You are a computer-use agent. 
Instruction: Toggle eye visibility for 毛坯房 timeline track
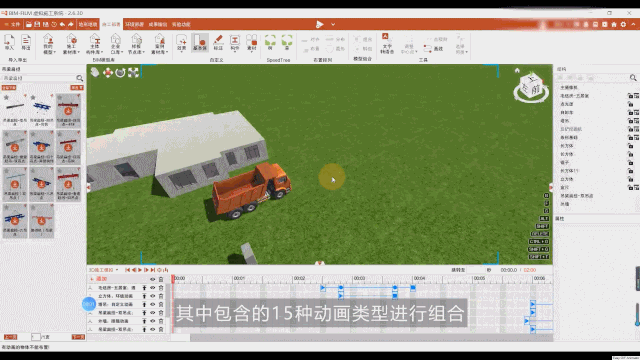coord(153,288)
